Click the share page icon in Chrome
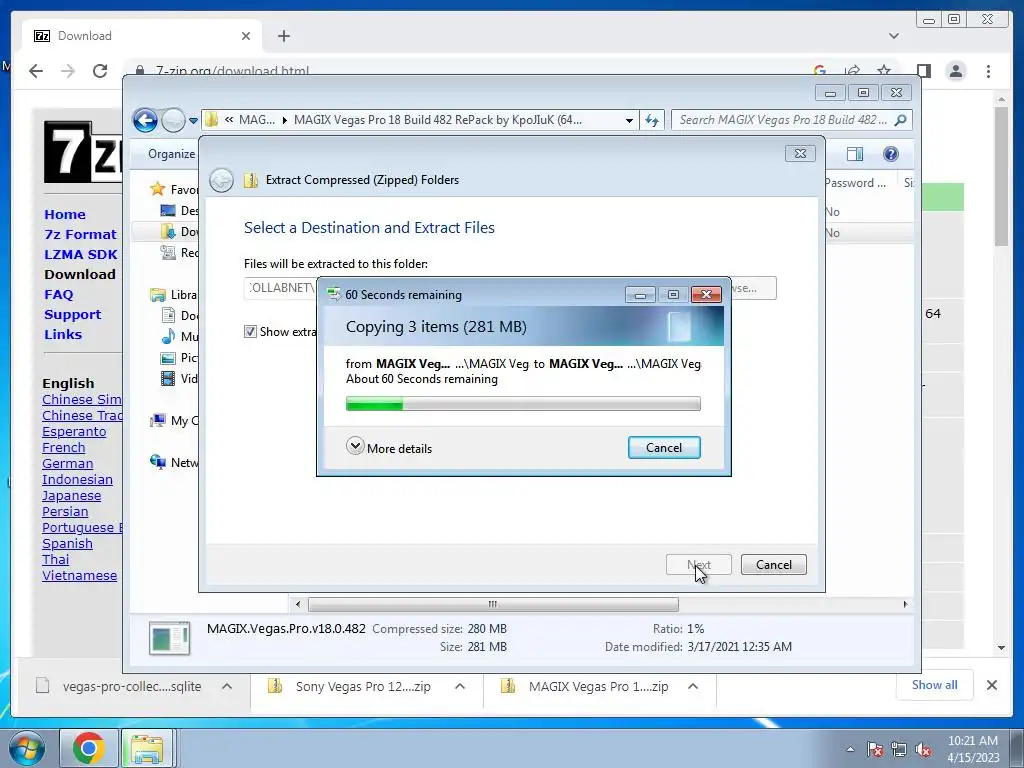 pyautogui.click(x=852, y=70)
